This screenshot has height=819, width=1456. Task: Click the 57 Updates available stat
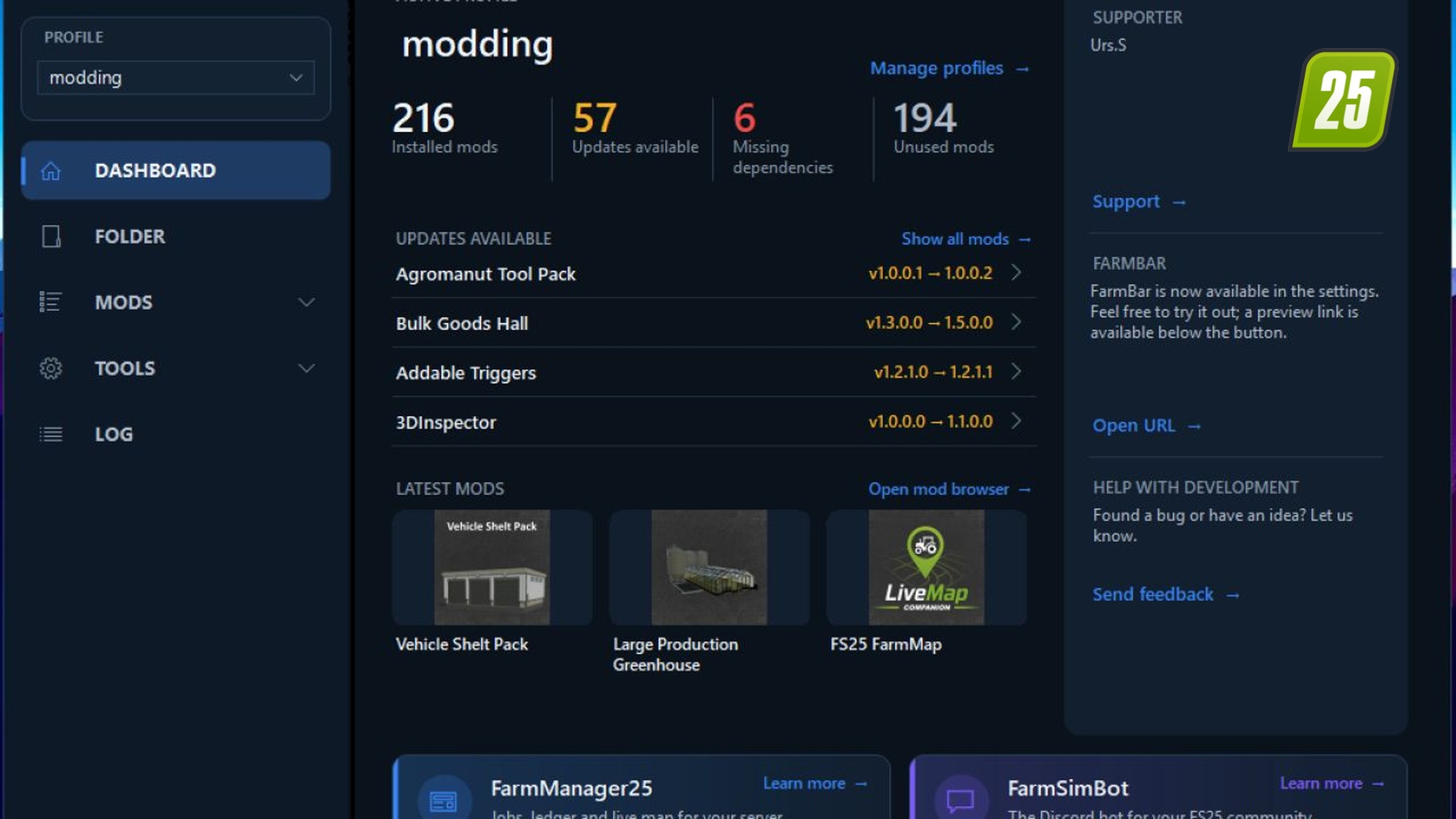pos(634,128)
